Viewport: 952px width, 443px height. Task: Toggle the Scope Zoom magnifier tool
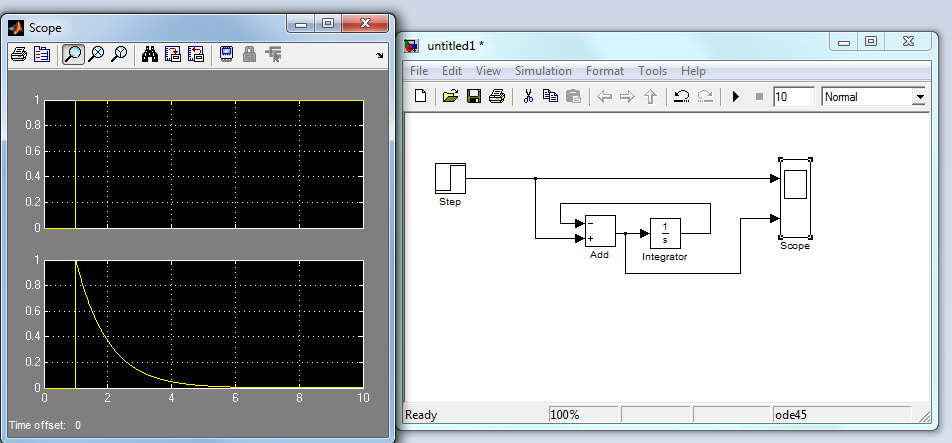pyautogui.click(x=72, y=55)
